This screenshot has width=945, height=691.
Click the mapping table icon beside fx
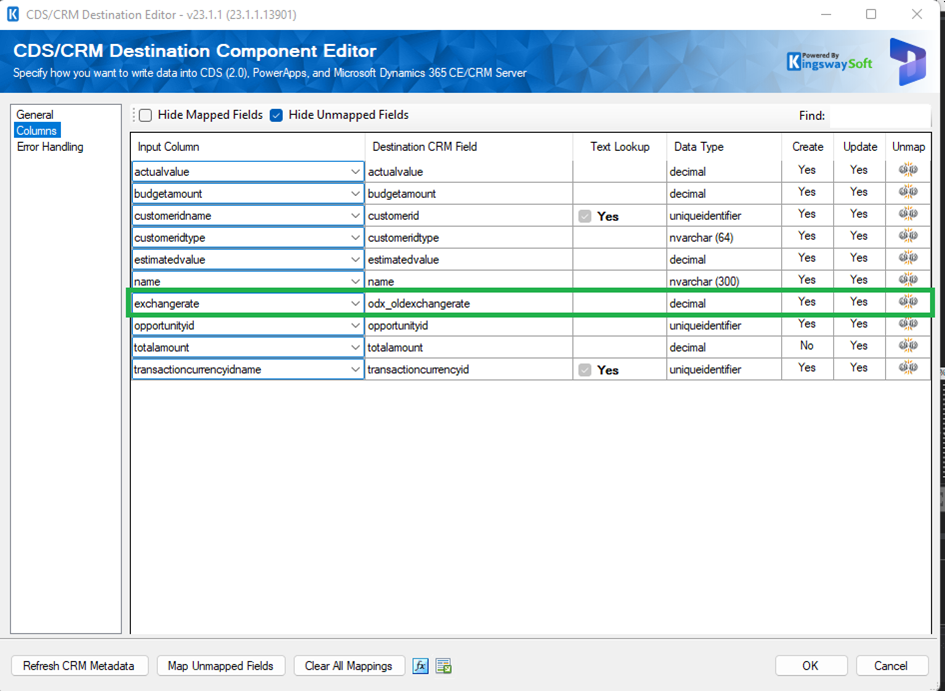pyautogui.click(x=444, y=666)
